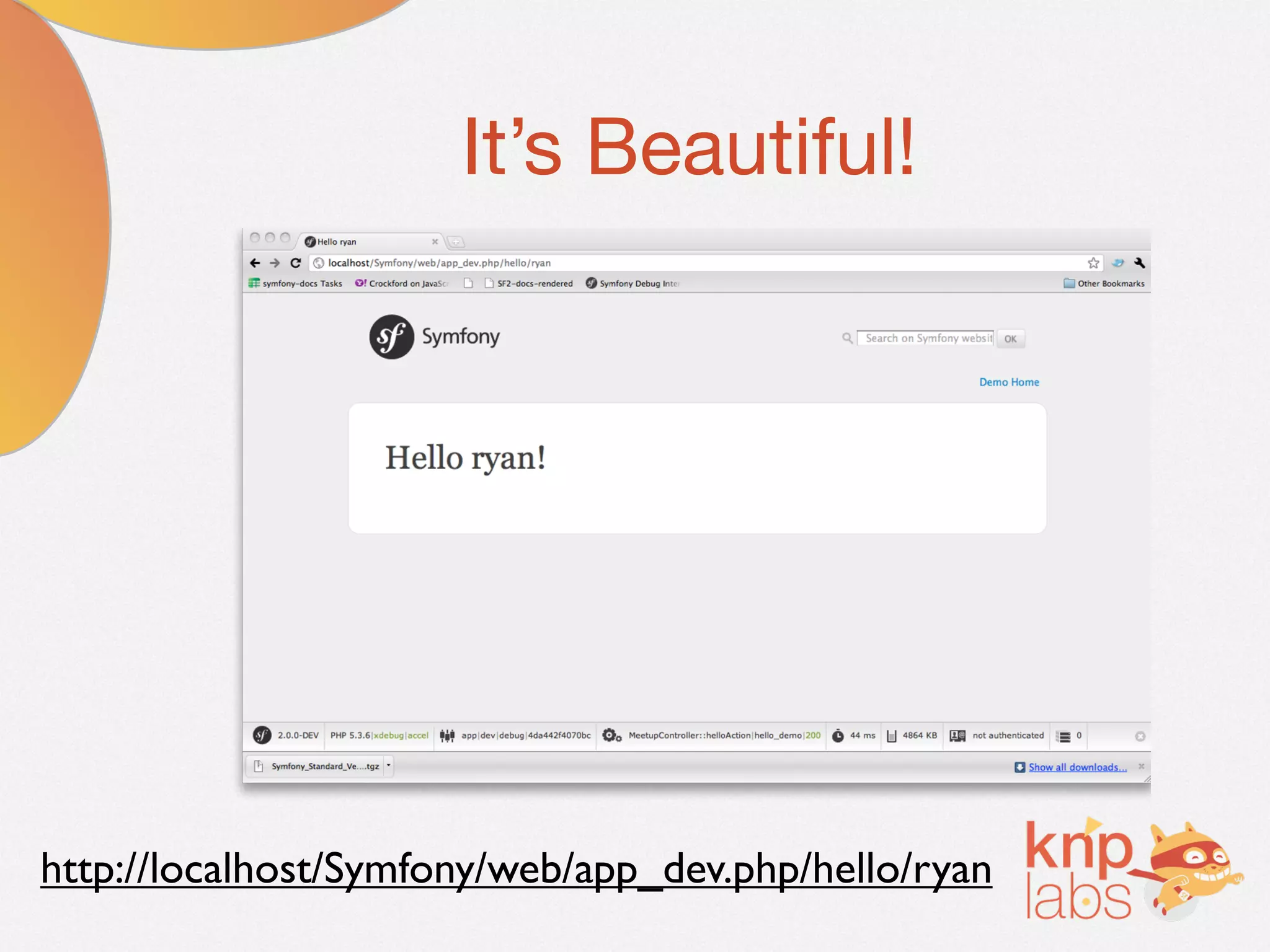Open the Crockford on JavaScript bookmark
The image size is (1270, 952).
coord(402,283)
